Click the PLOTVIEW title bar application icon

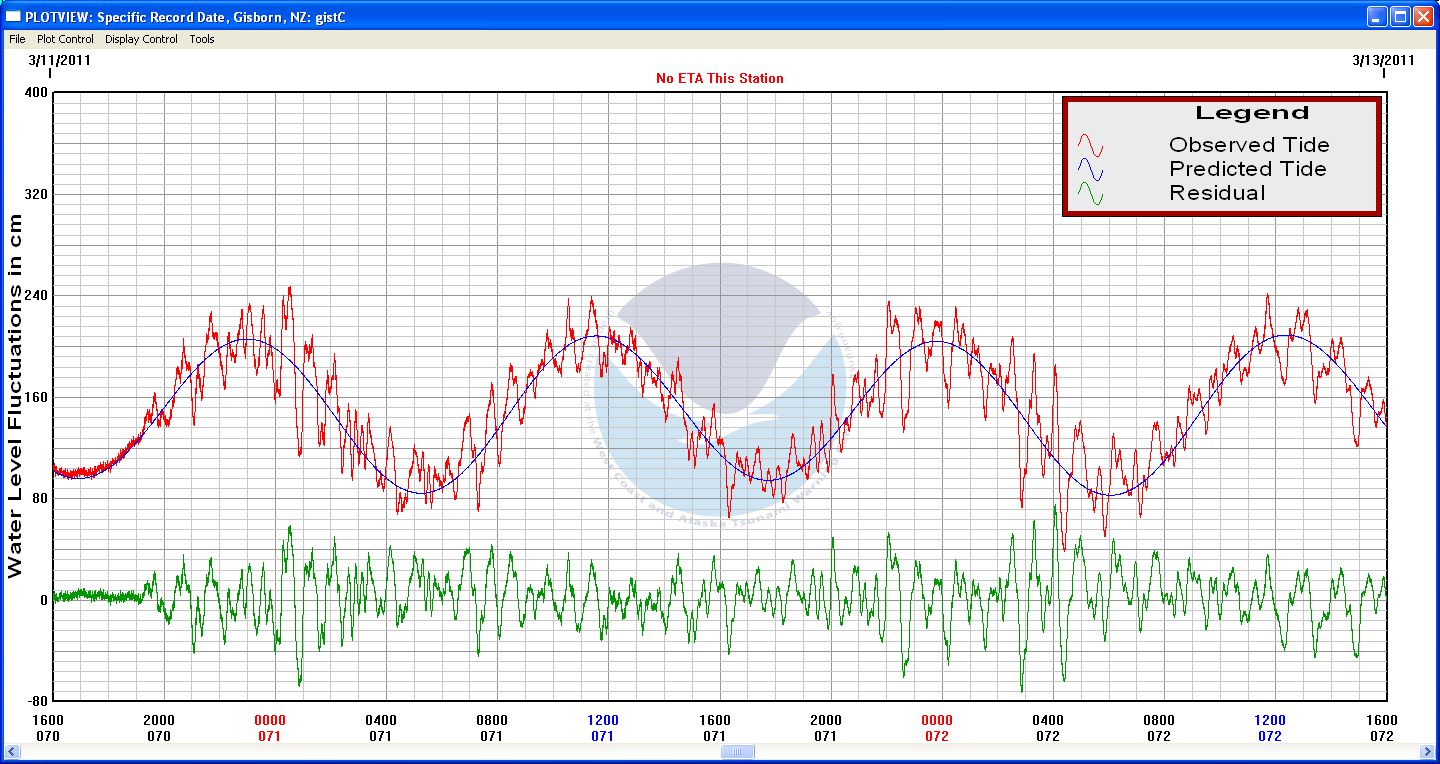click(13, 17)
